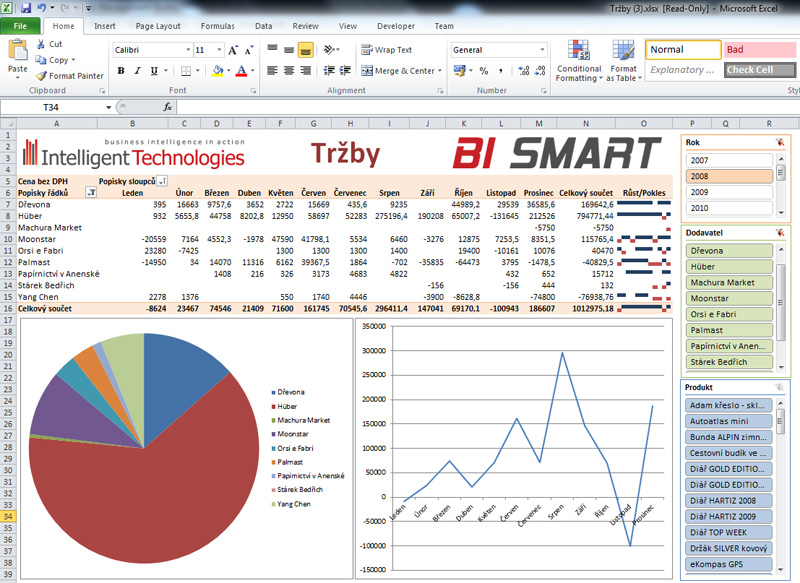Image resolution: width=800 pixels, height=583 pixels.
Task: Switch to the Insert tab
Action: 105,26
